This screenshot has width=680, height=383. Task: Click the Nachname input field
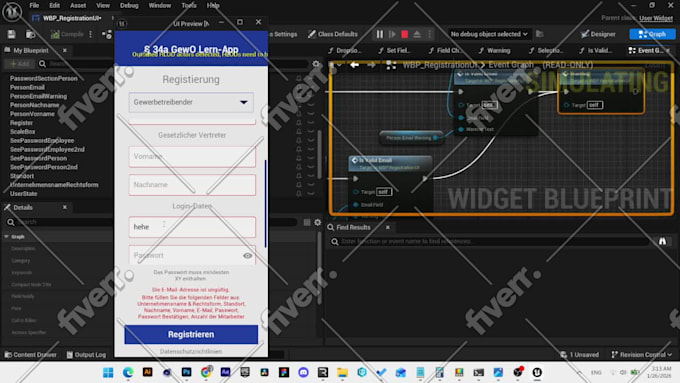coord(192,185)
